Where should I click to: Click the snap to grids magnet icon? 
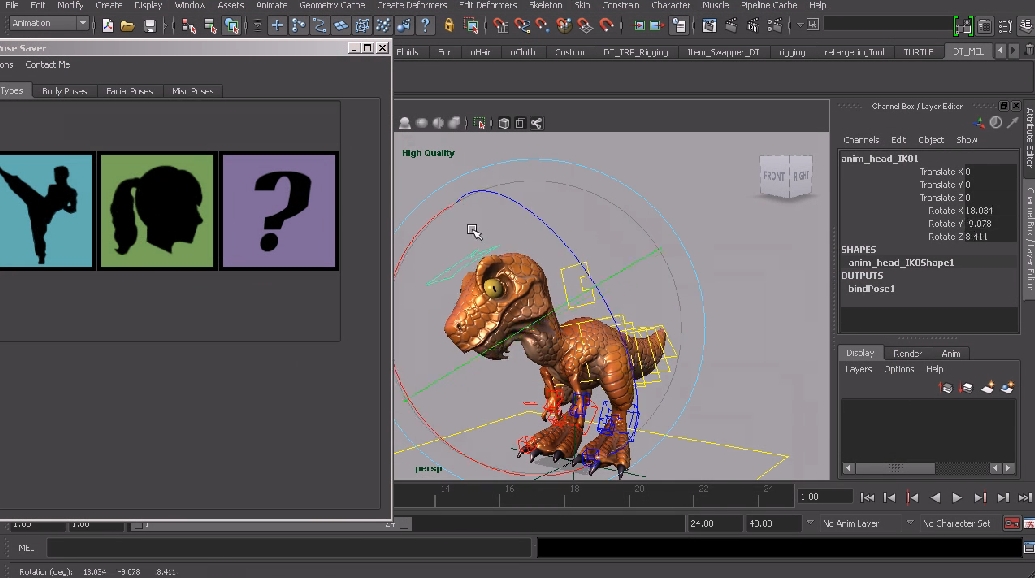[x=501, y=26]
